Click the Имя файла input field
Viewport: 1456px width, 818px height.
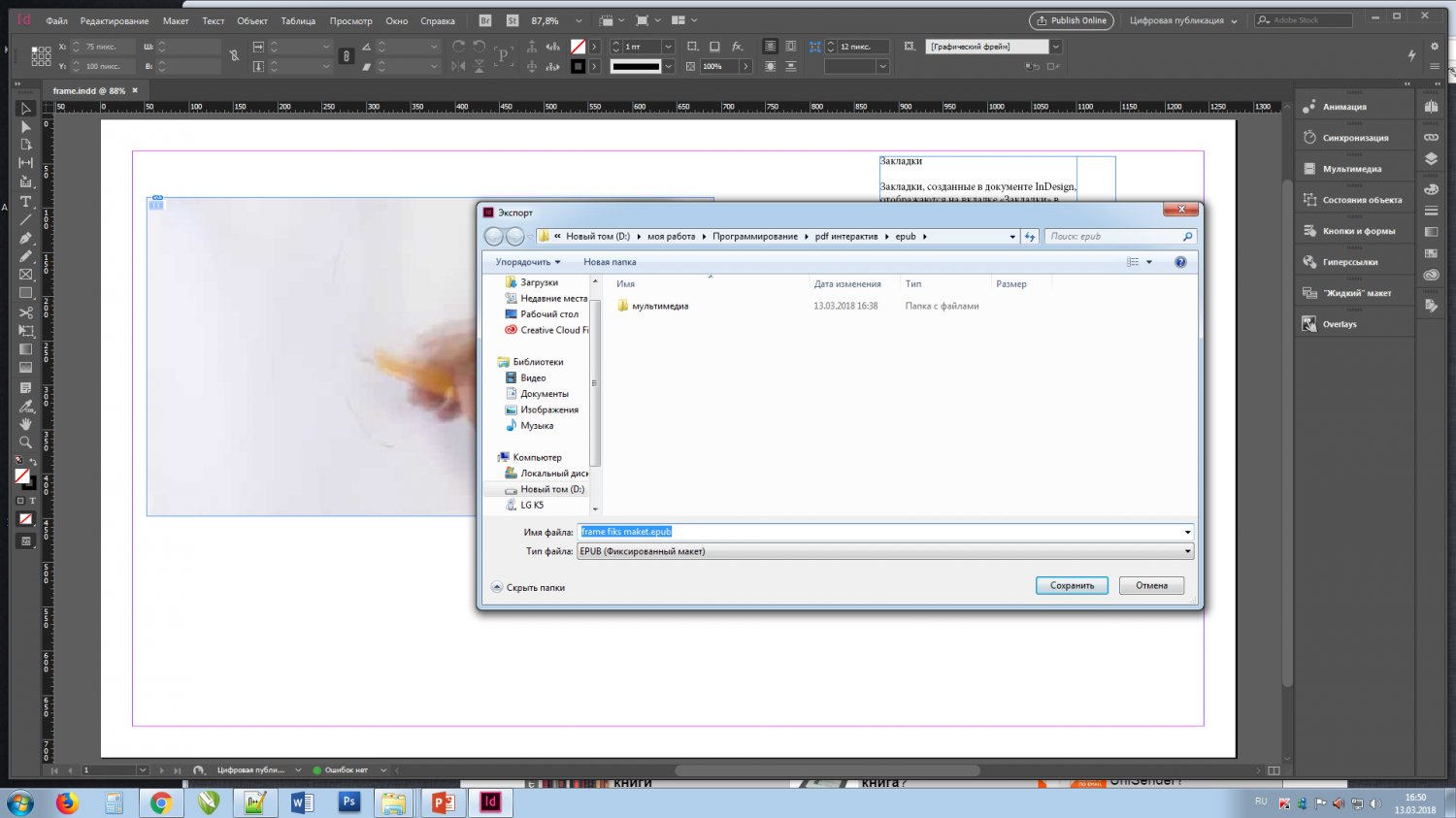click(879, 532)
